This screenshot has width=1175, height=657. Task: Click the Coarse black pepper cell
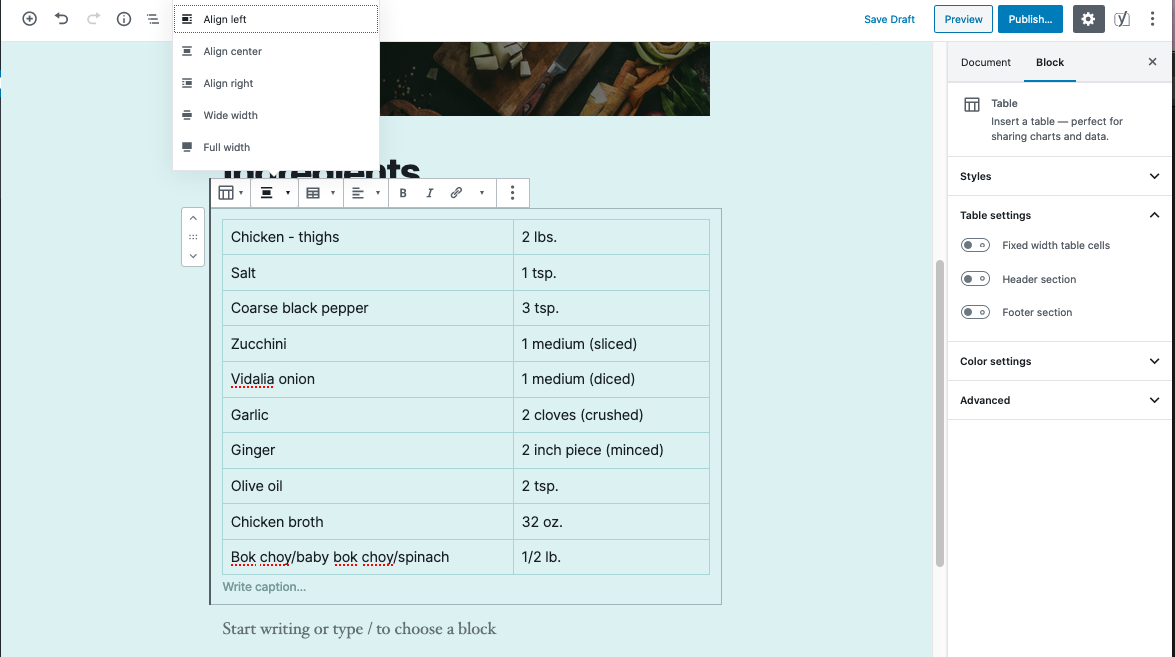[x=368, y=308]
